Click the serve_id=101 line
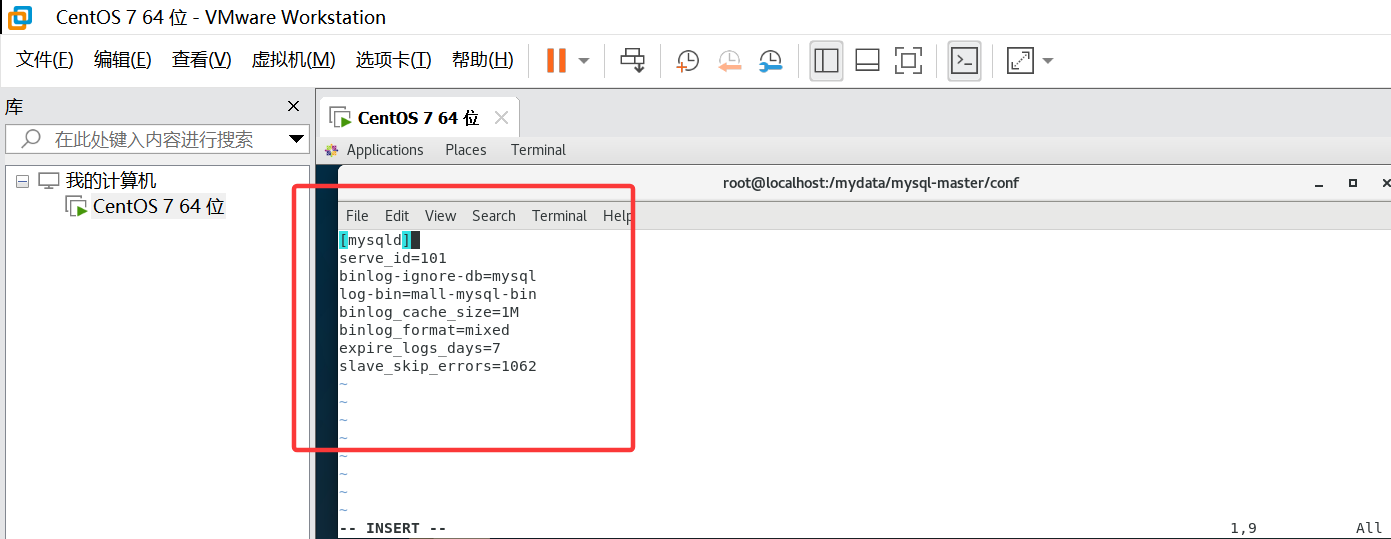Screen dimensions: 1391x539 (x=393, y=258)
